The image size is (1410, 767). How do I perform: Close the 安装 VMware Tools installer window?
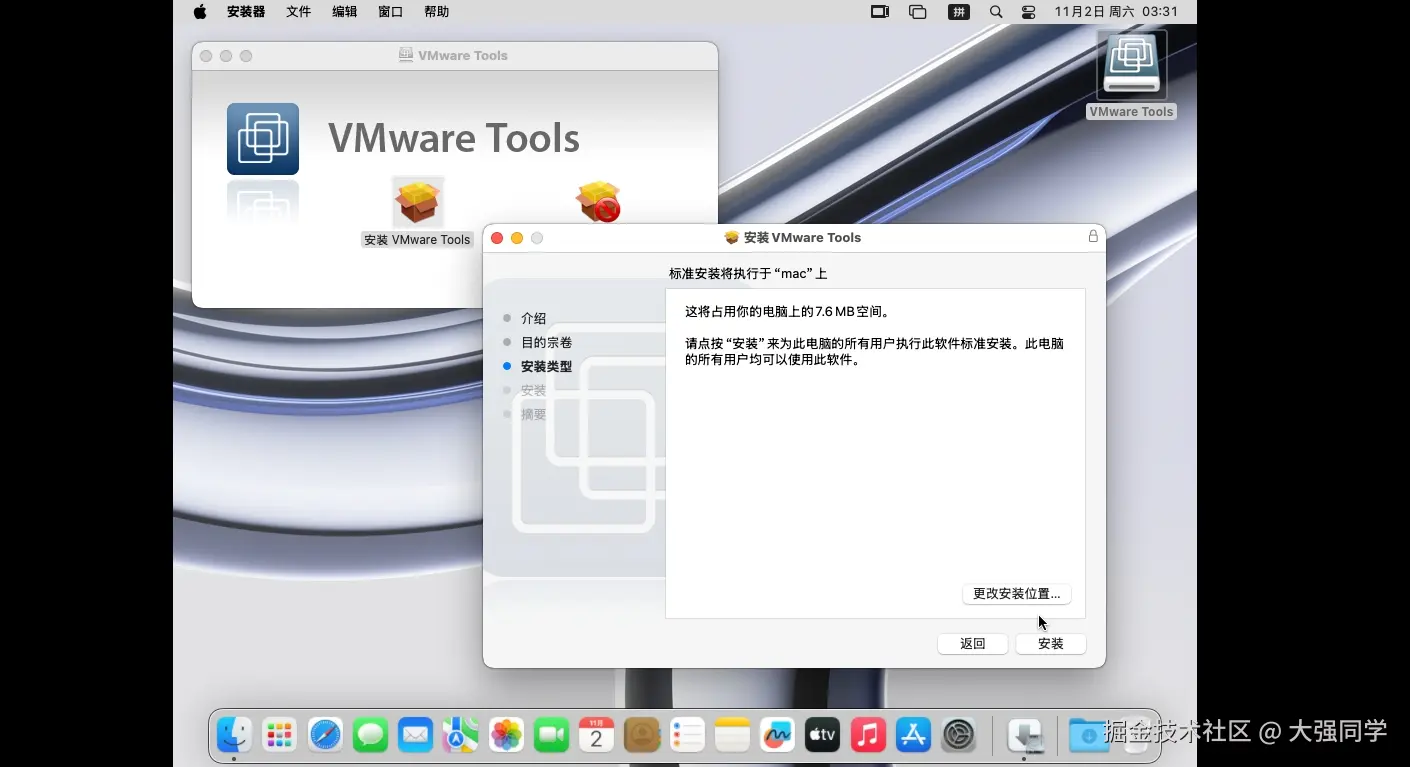point(497,238)
